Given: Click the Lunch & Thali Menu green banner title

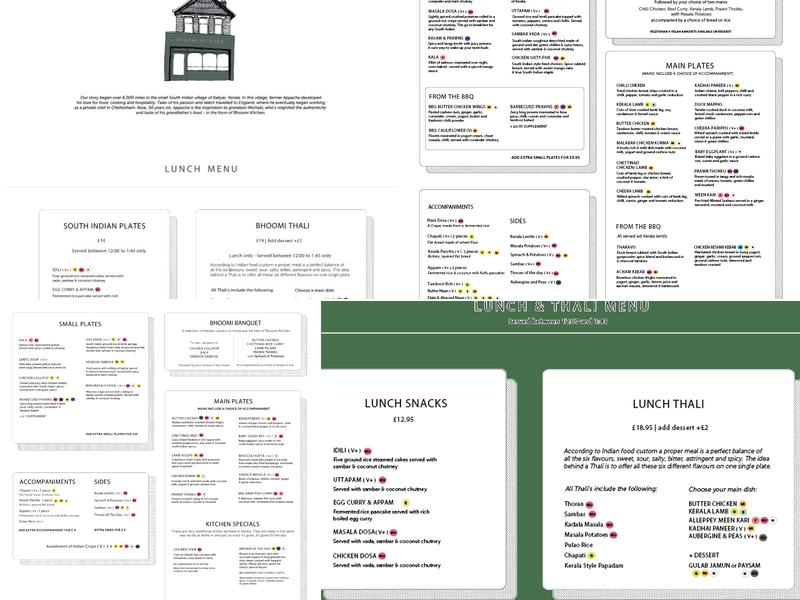Looking at the screenshot, I should click(564, 306).
